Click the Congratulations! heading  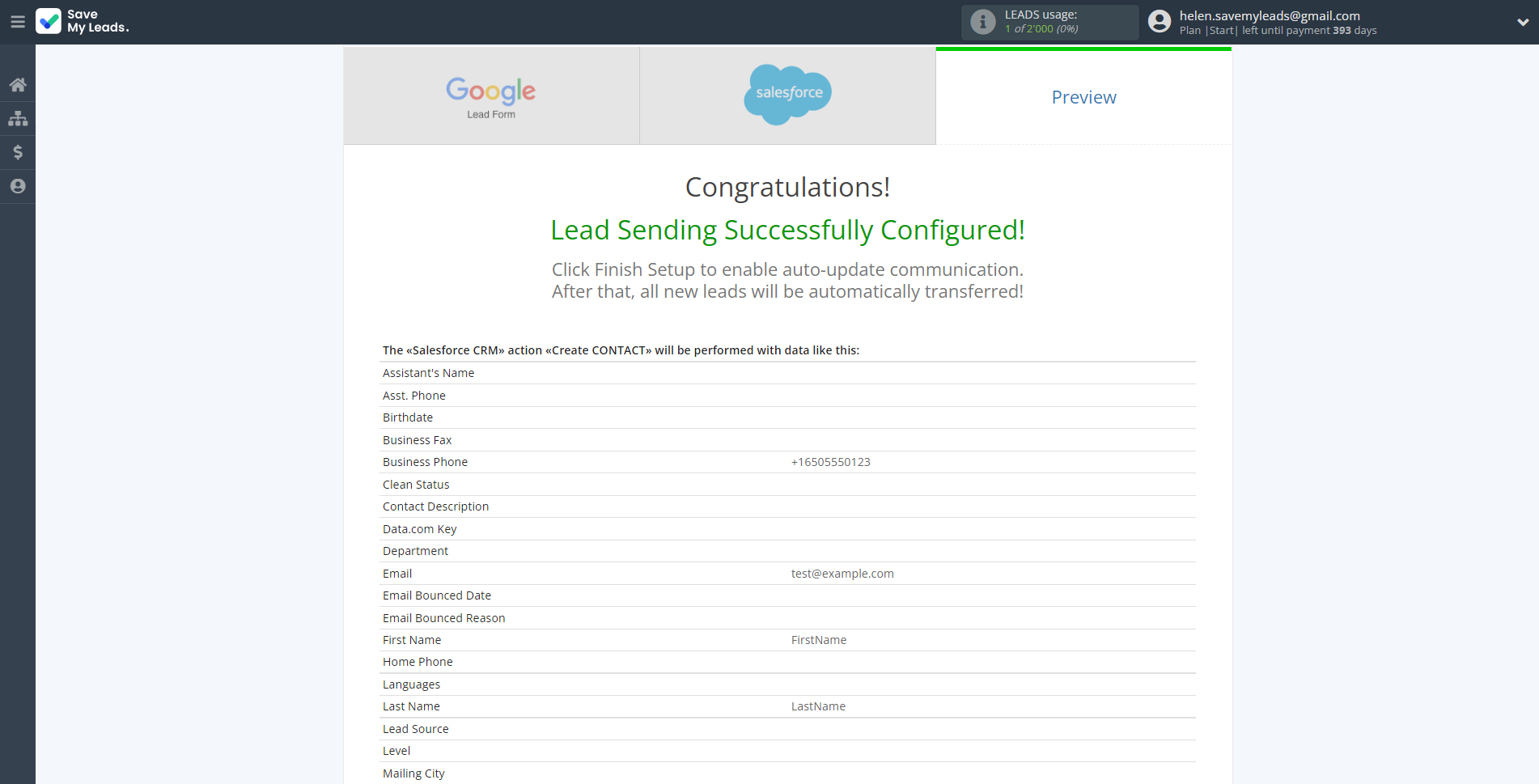[x=787, y=187]
